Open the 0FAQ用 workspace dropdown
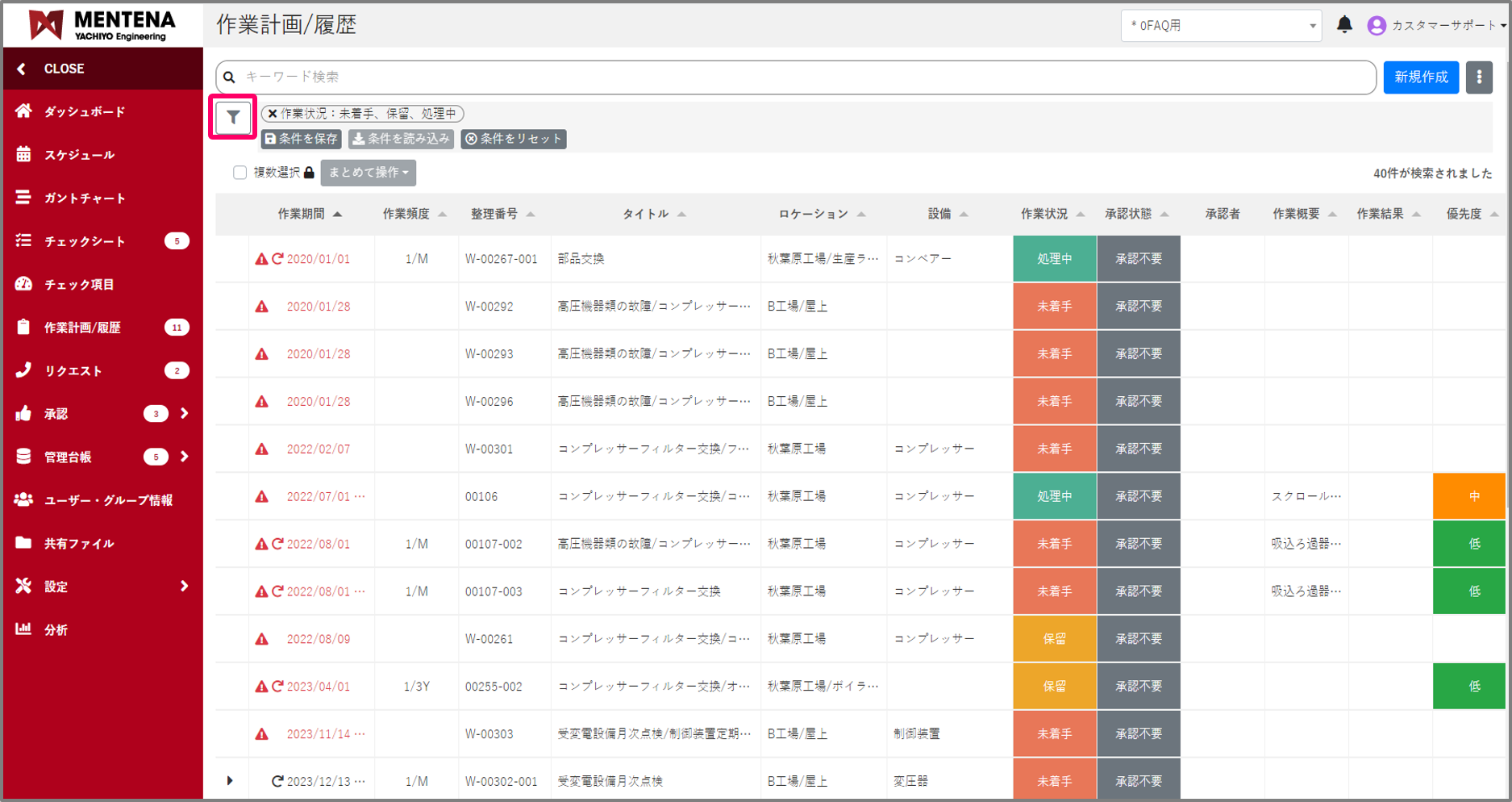Screen dimensions: 1512x802 (x=1220, y=26)
